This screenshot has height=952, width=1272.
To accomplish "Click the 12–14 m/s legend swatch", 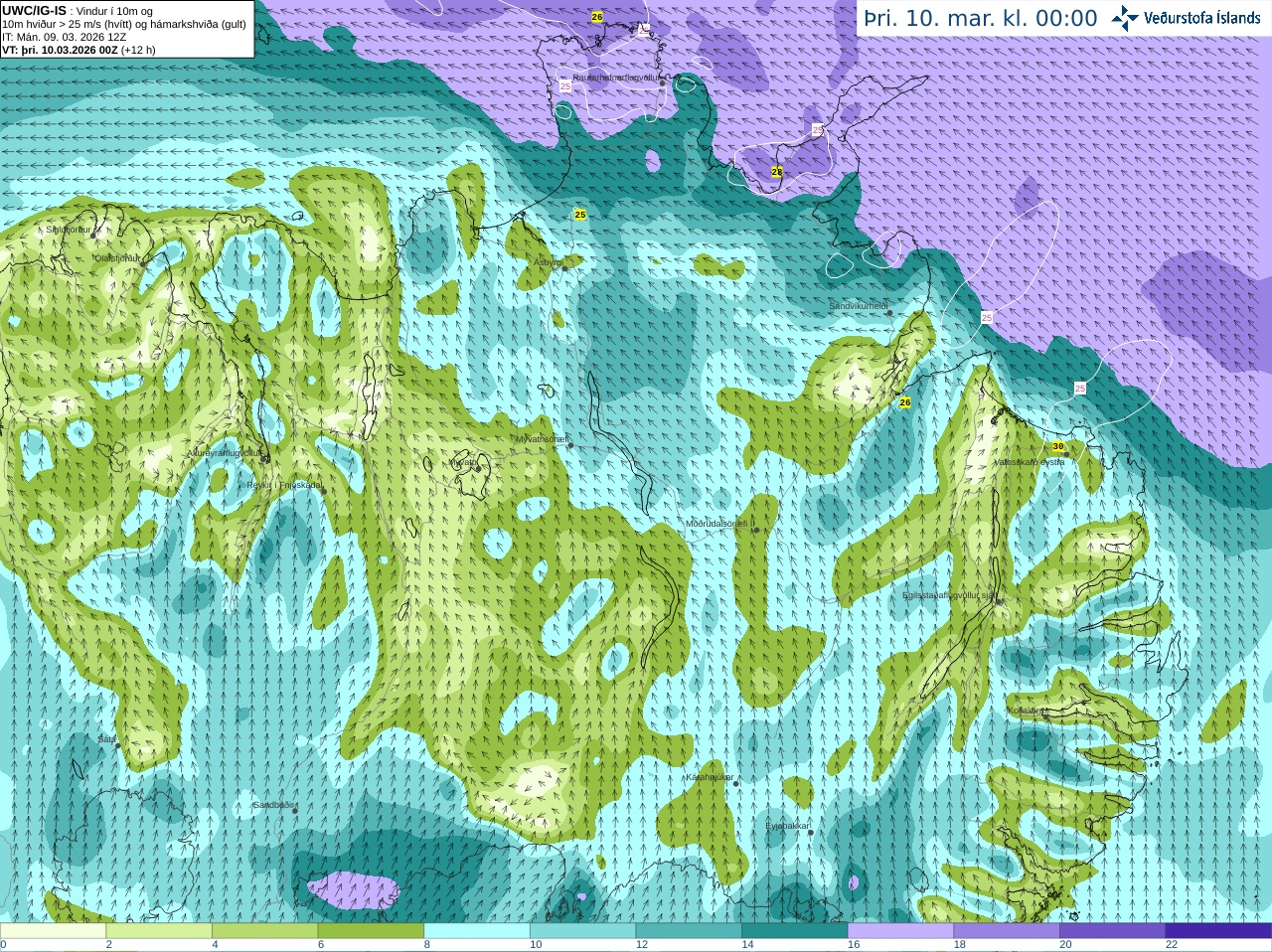I will pos(689,931).
